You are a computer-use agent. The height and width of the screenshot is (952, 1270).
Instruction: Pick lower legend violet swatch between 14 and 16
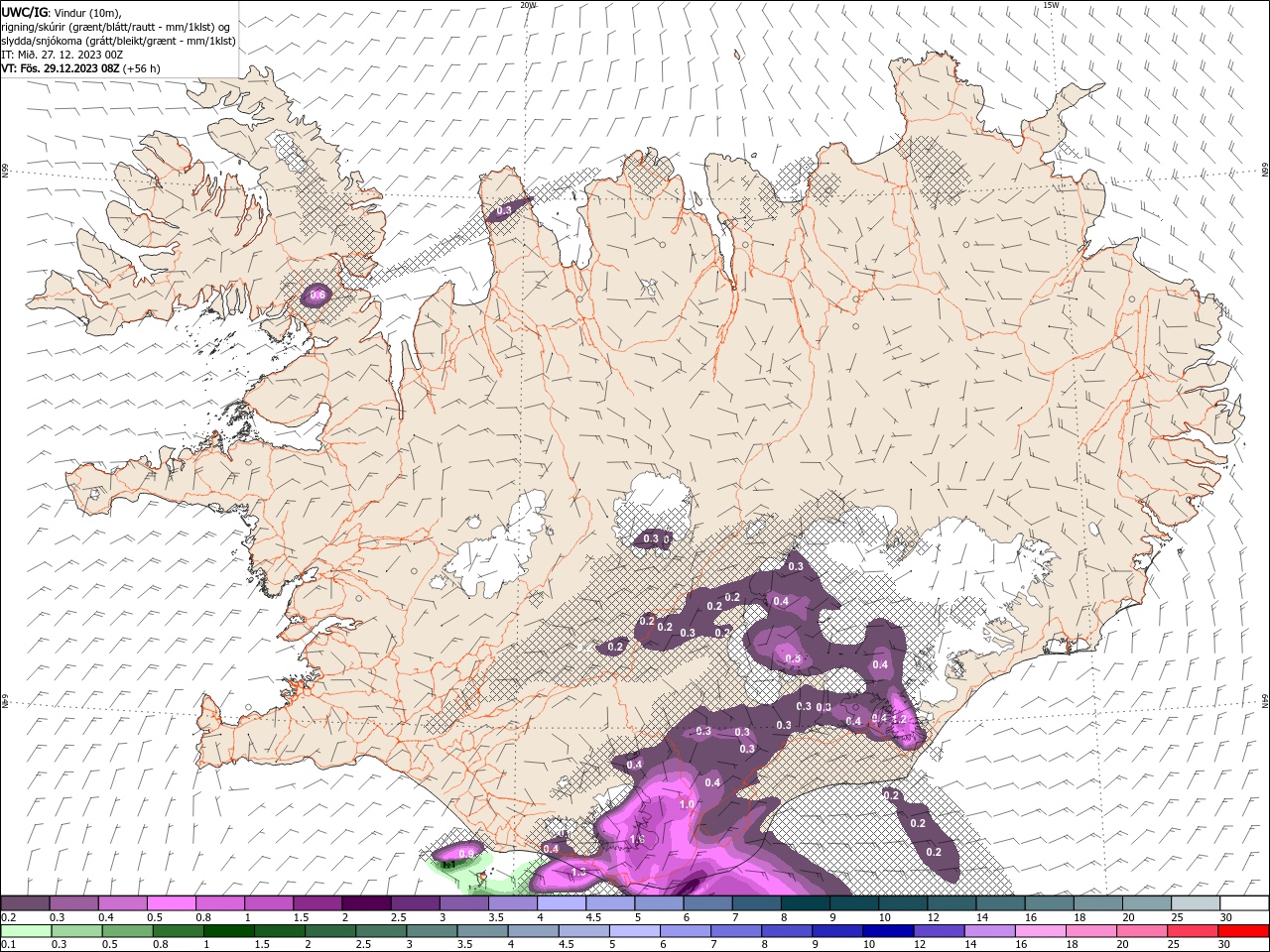(x=989, y=931)
